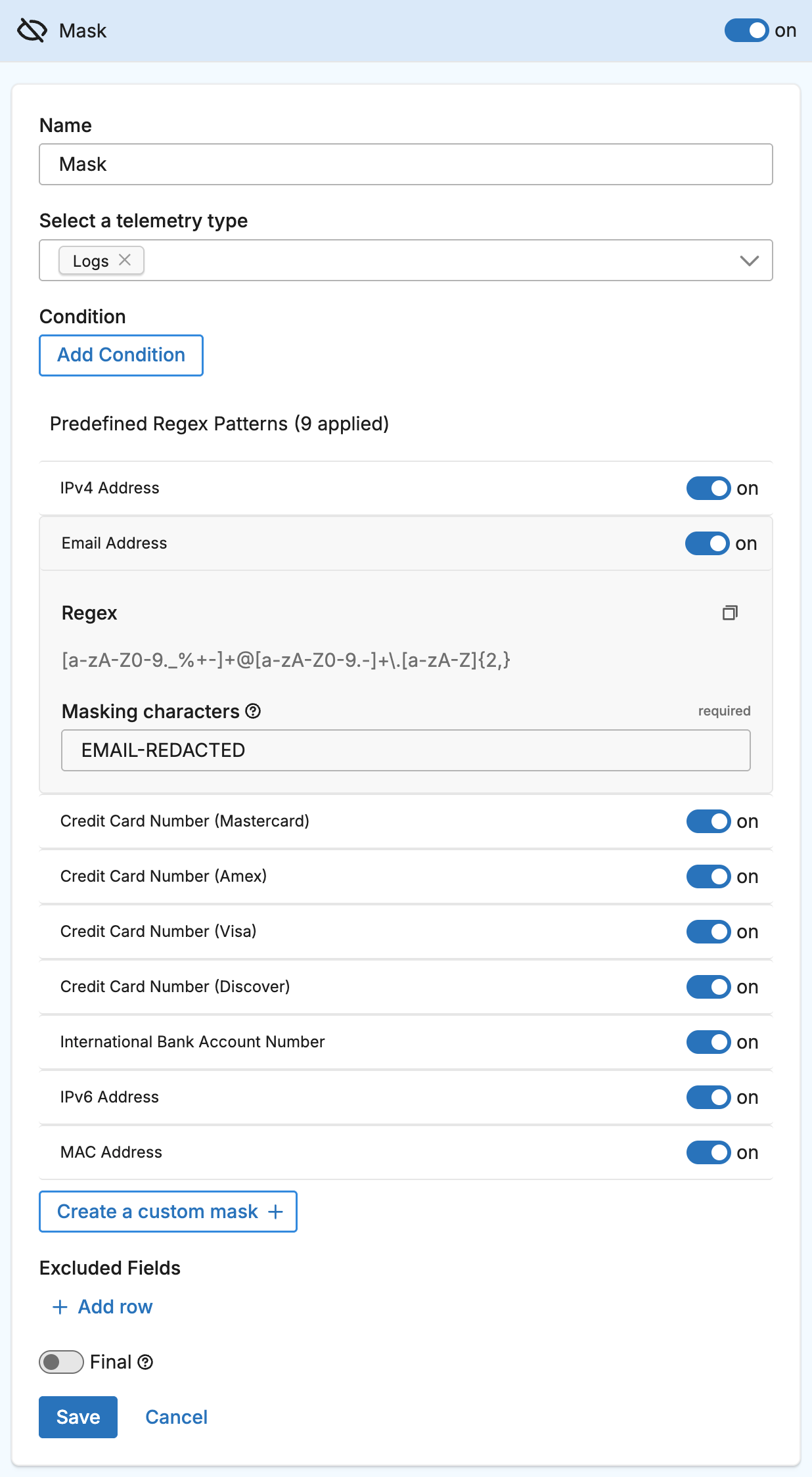Remove the Logs telemetry type tag
Screen dimensions: 812x1477
125,260
